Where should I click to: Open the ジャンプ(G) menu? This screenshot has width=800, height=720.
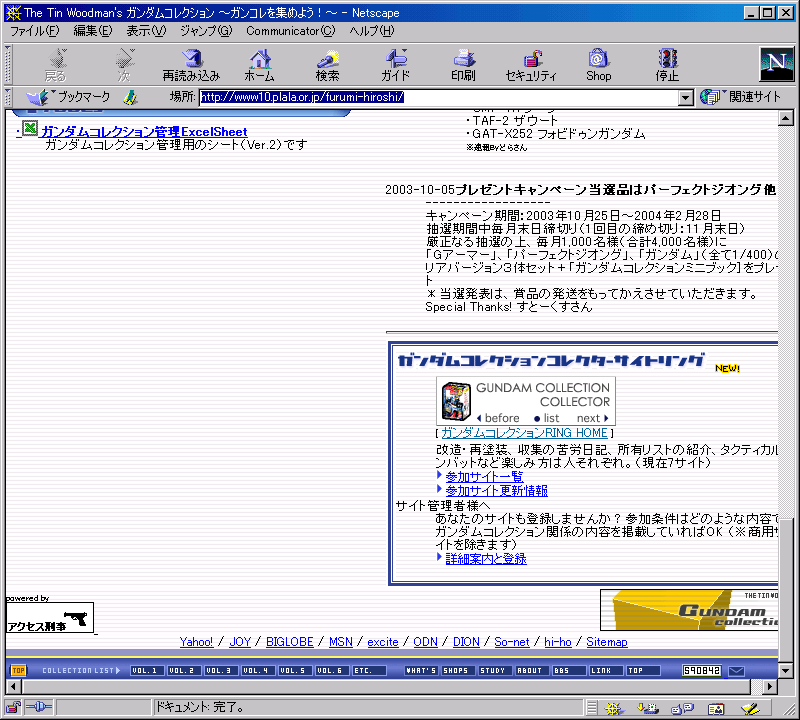click(x=206, y=31)
